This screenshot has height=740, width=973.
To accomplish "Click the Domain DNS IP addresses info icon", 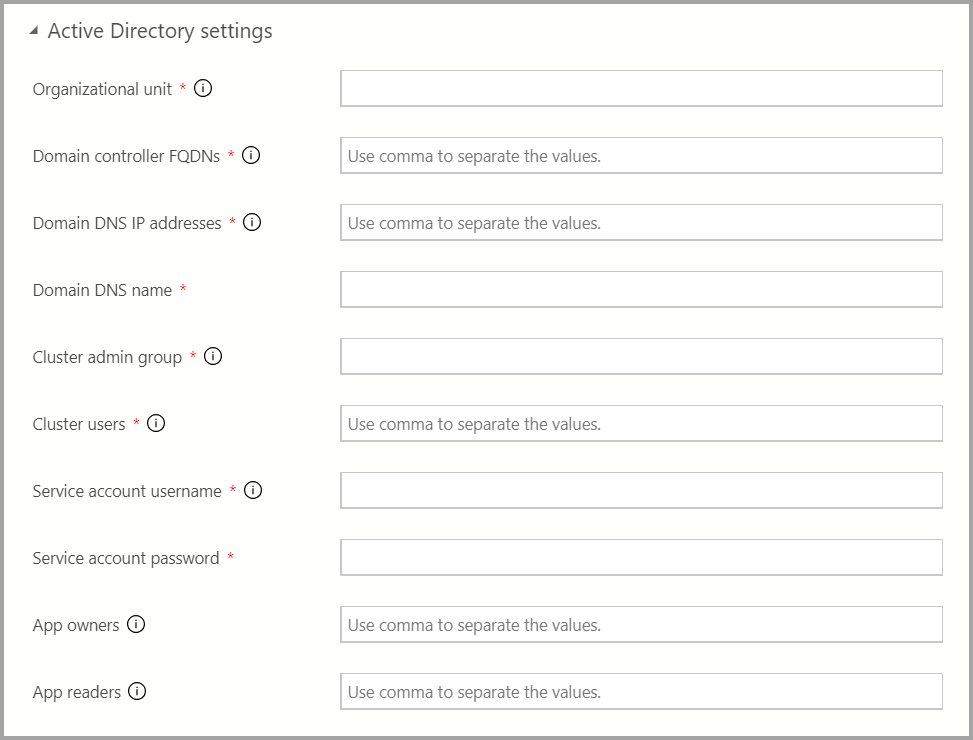I will (x=253, y=222).
